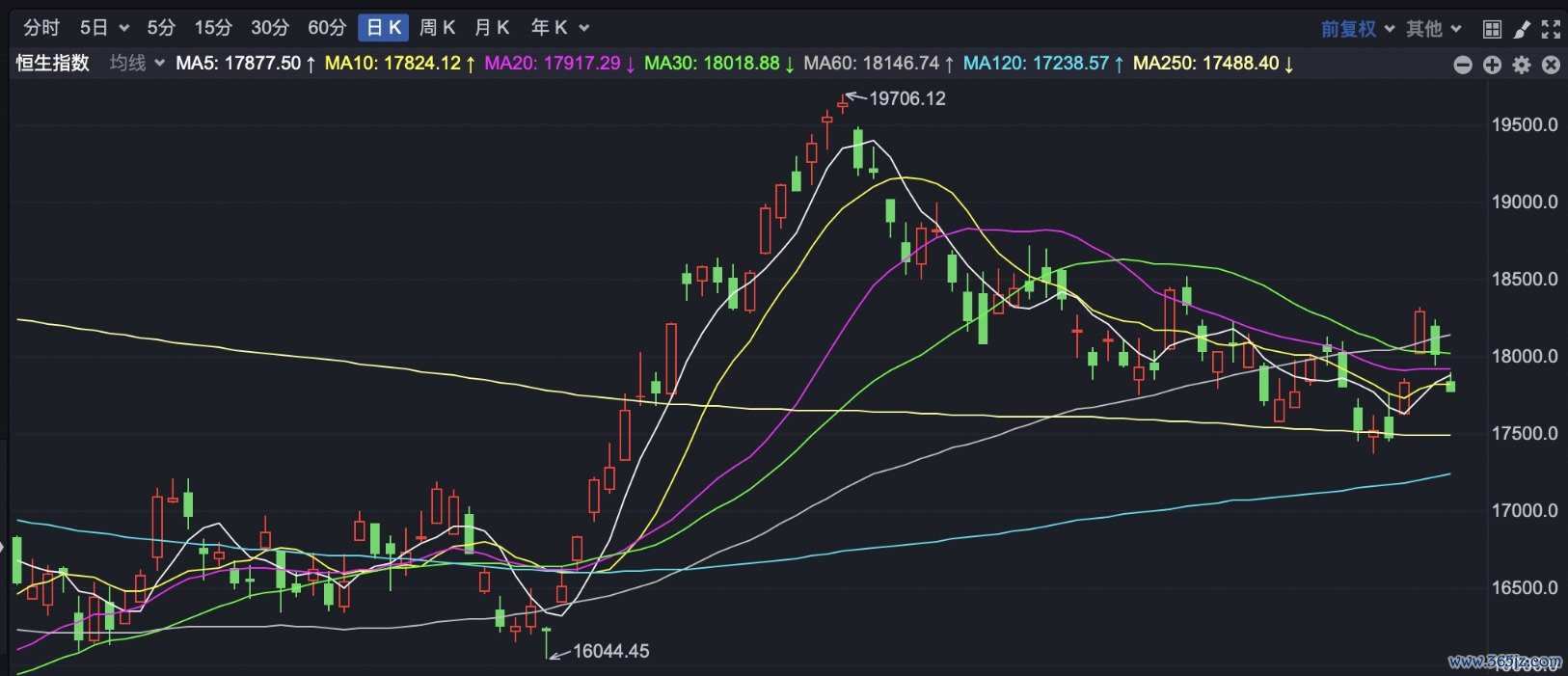This screenshot has height=676, width=1568.
Task: Click the MA30: 18018.88 indicator value
Action: pos(719,64)
